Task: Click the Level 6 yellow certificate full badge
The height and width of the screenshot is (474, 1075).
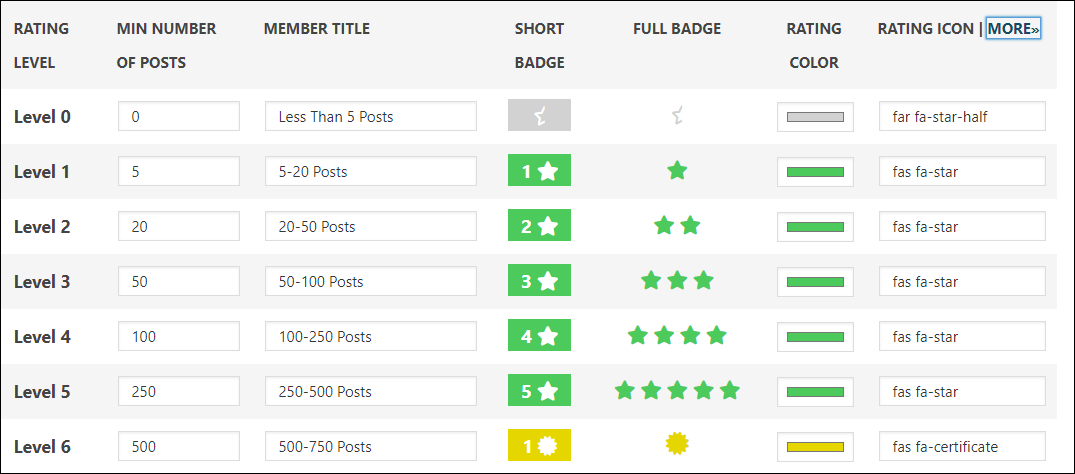Action: (677, 443)
